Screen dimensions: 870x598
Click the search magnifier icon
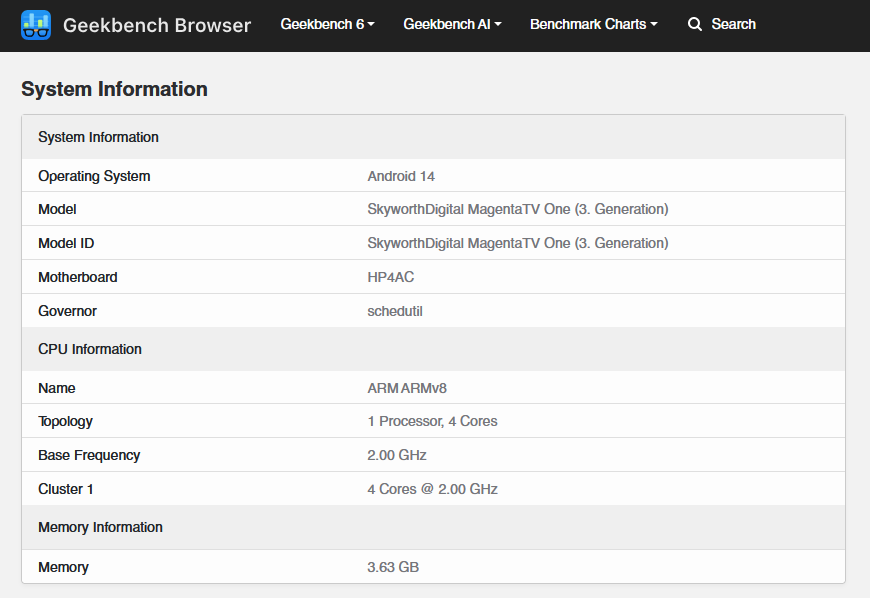[695, 24]
